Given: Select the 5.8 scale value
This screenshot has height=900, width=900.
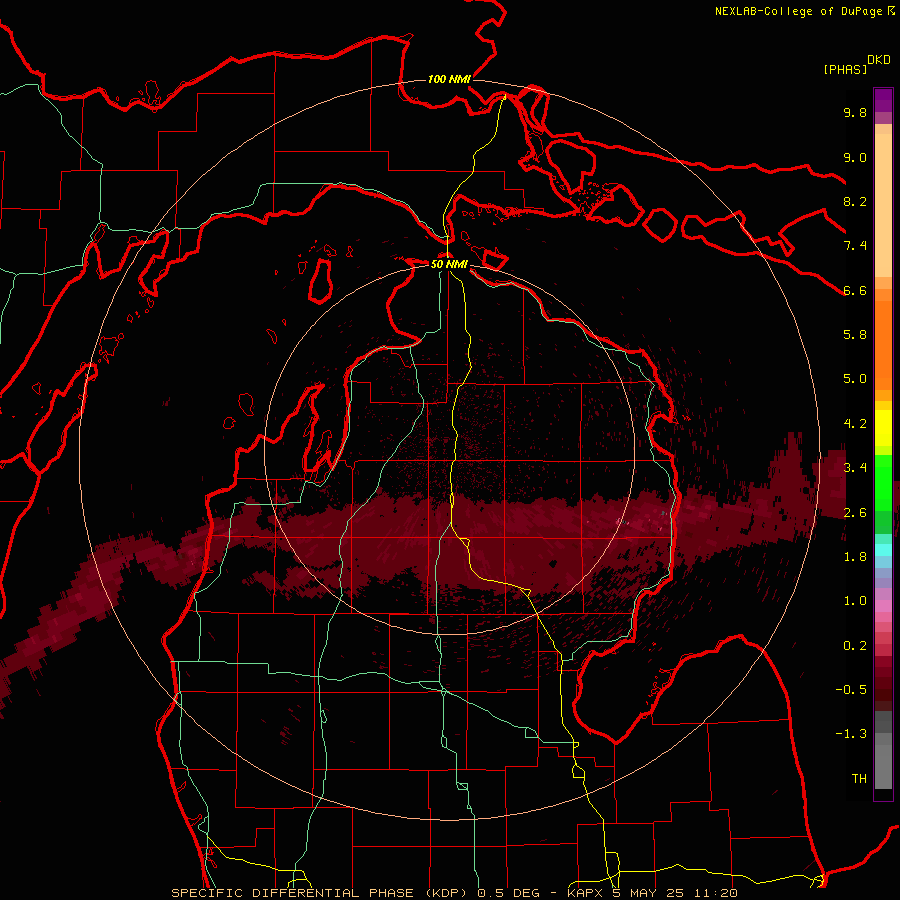Looking at the screenshot, I should (x=855, y=334).
